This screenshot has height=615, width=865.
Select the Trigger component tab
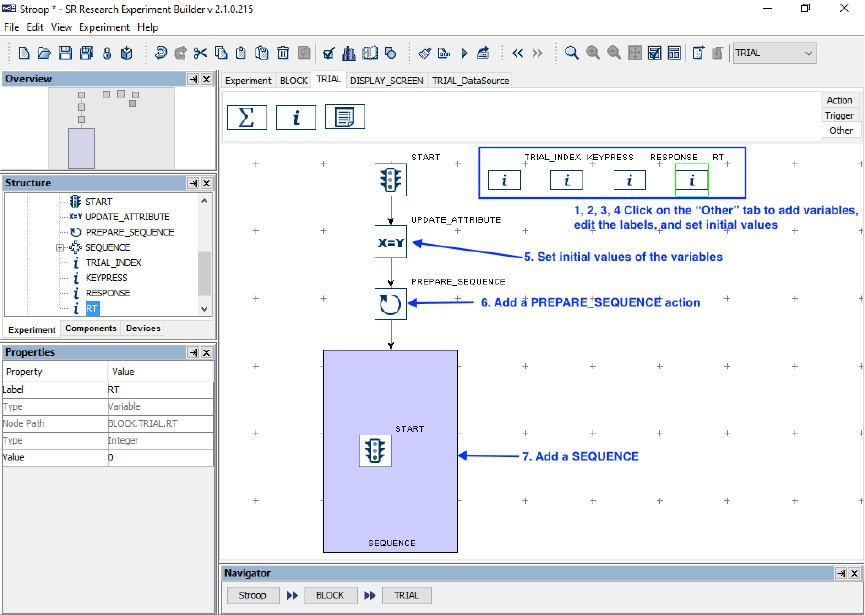point(840,115)
